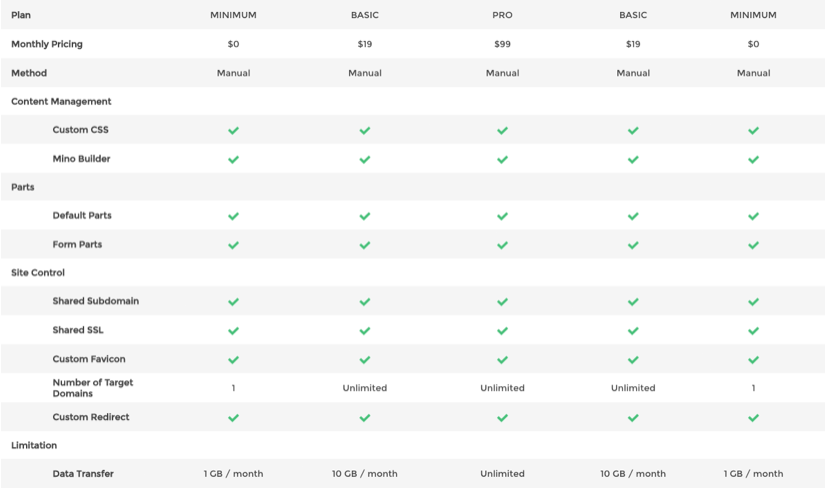Click the Shared SSL checkmark under PRO

[x=502, y=330]
